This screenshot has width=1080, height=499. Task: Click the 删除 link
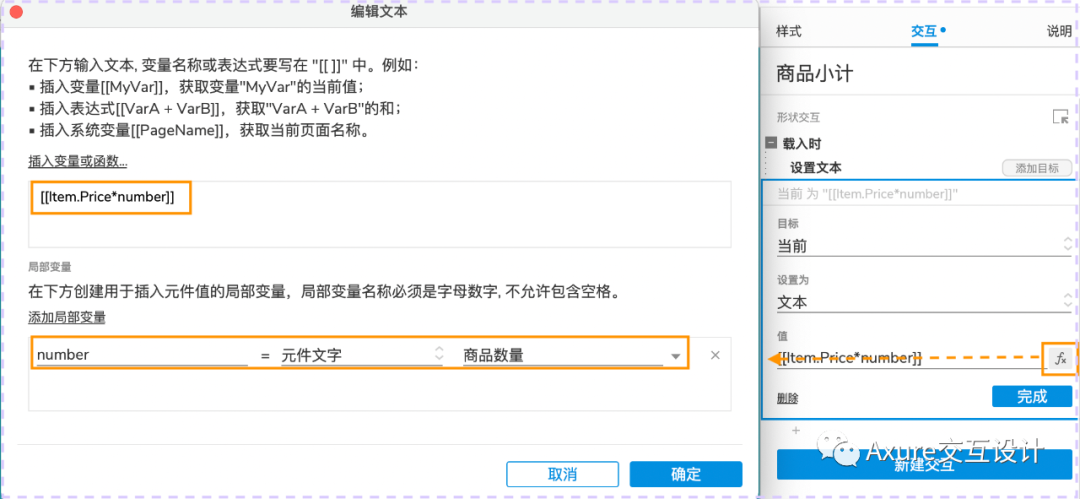click(787, 398)
